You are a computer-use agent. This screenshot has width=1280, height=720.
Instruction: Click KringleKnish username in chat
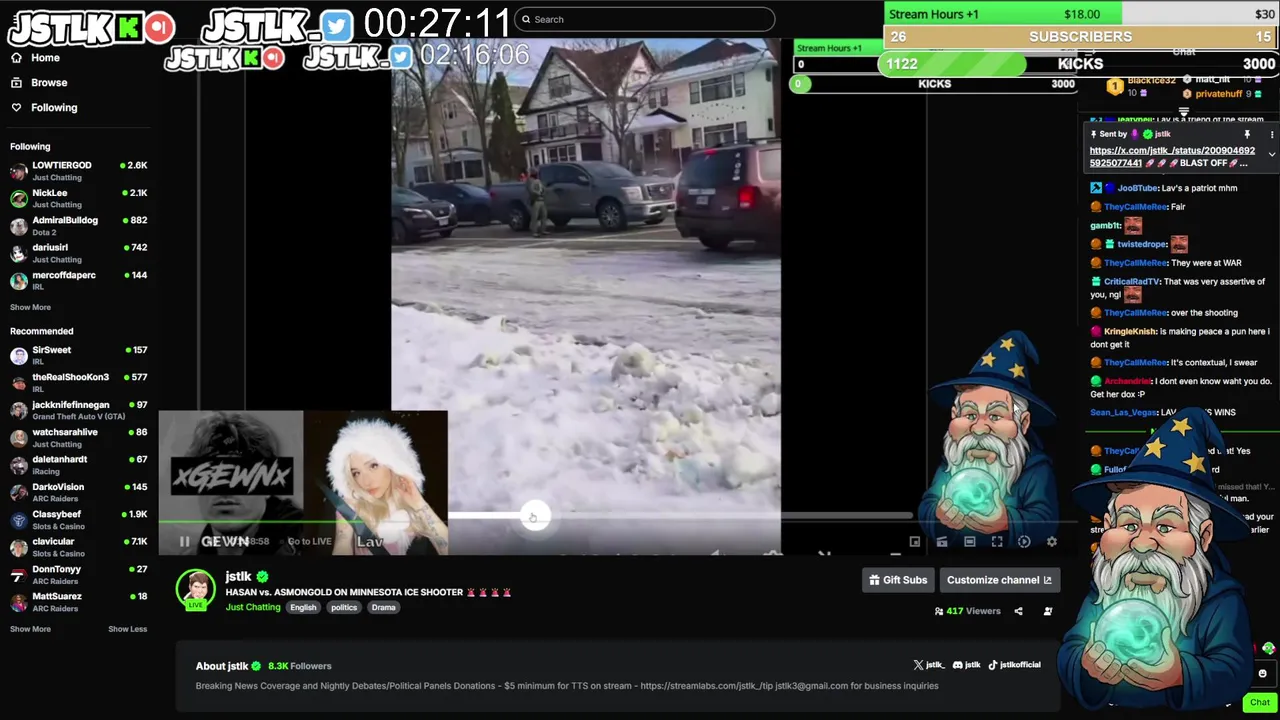pyautogui.click(x=1130, y=332)
